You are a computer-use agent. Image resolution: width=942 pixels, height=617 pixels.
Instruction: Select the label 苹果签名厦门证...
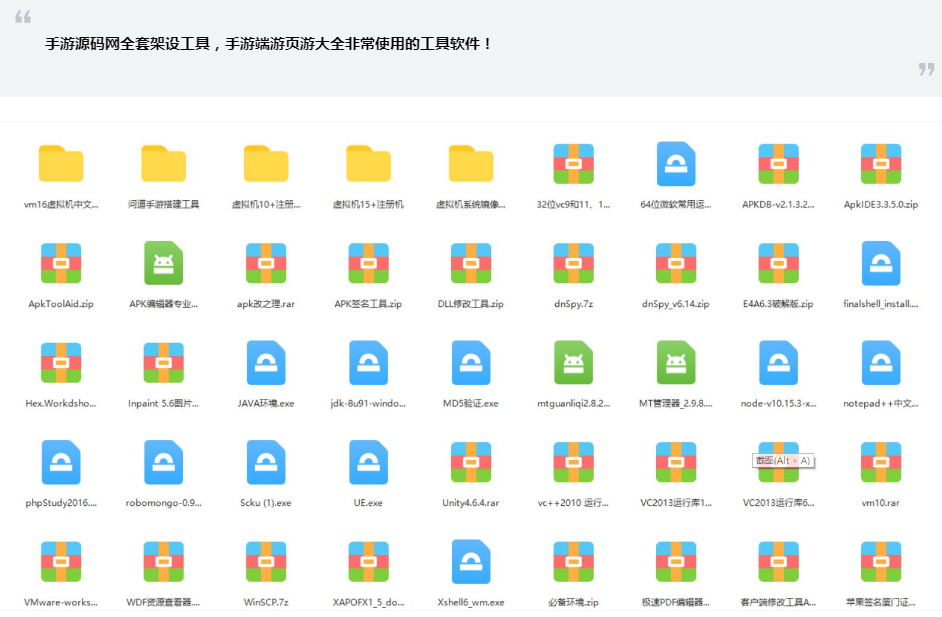[881, 602]
